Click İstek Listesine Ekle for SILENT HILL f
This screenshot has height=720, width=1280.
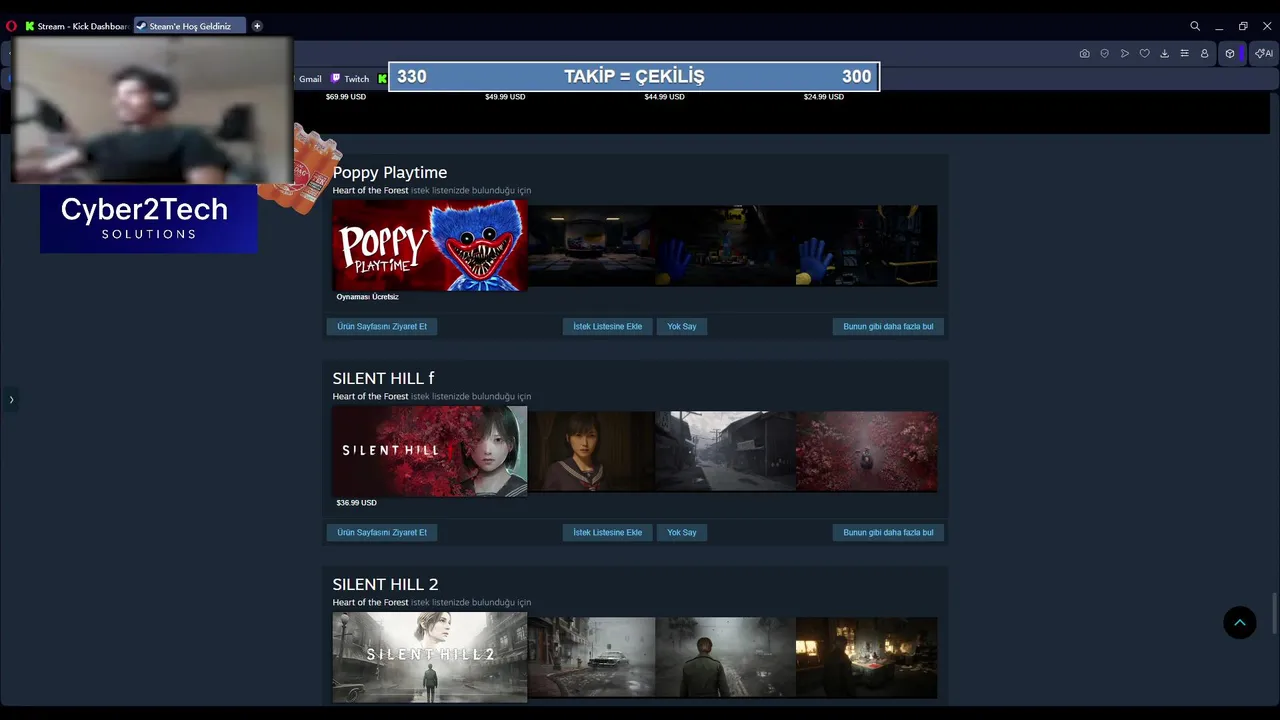tap(607, 532)
